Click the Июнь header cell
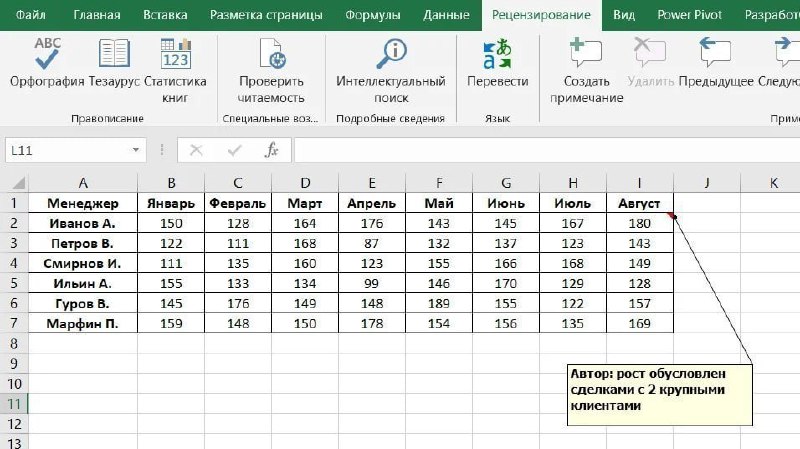 pos(506,203)
